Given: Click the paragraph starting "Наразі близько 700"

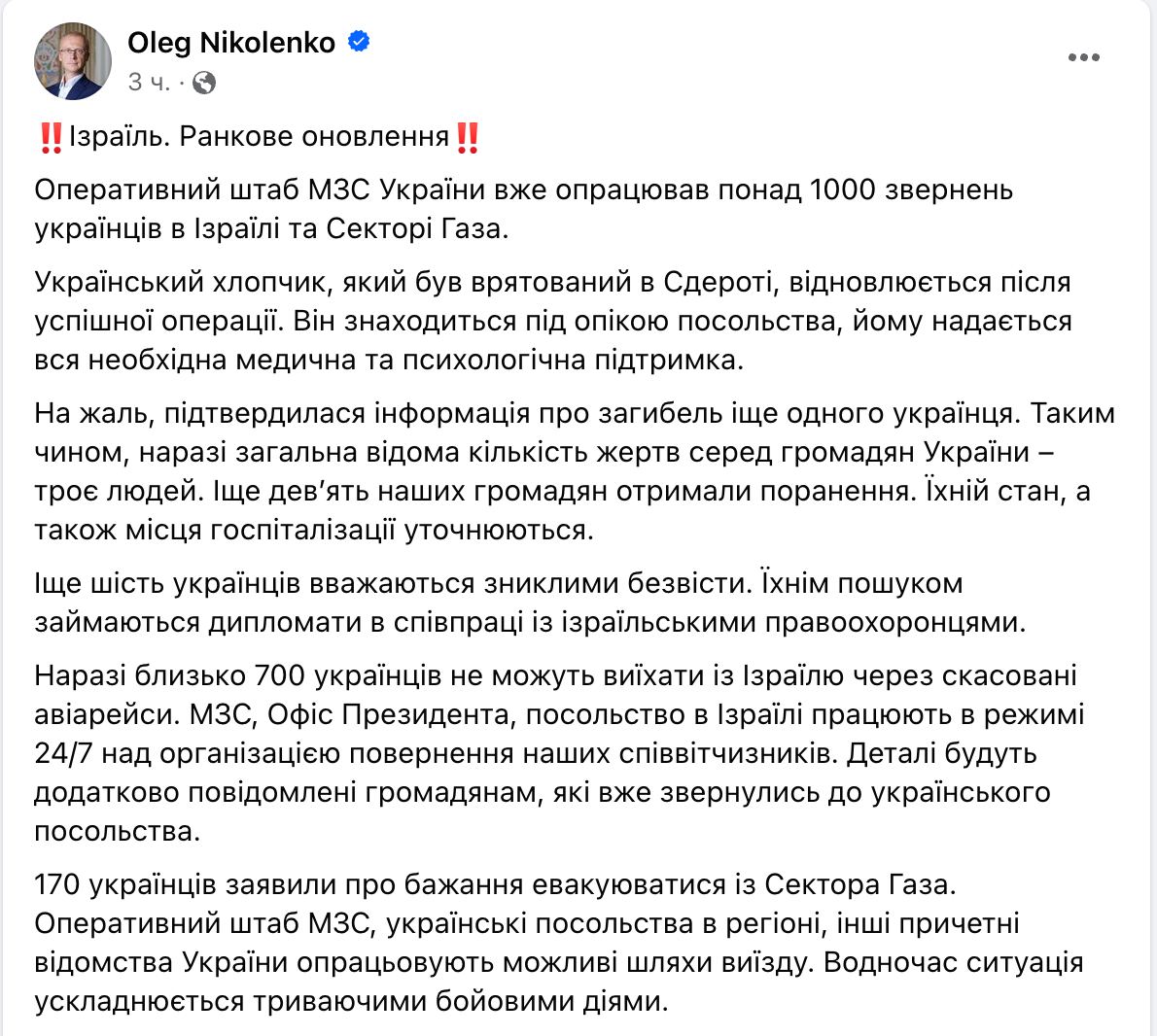Looking at the screenshot, I should tap(559, 753).
